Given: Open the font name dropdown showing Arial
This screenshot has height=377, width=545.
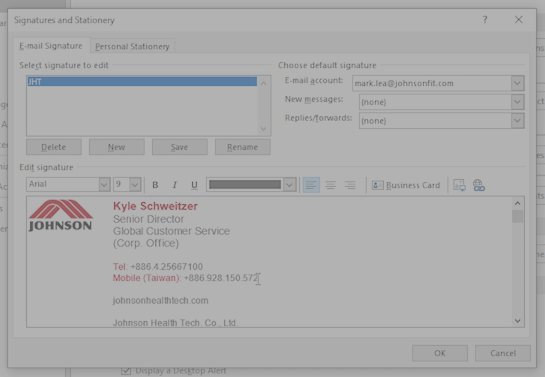Looking at the screenshot, I should [104, 185].
